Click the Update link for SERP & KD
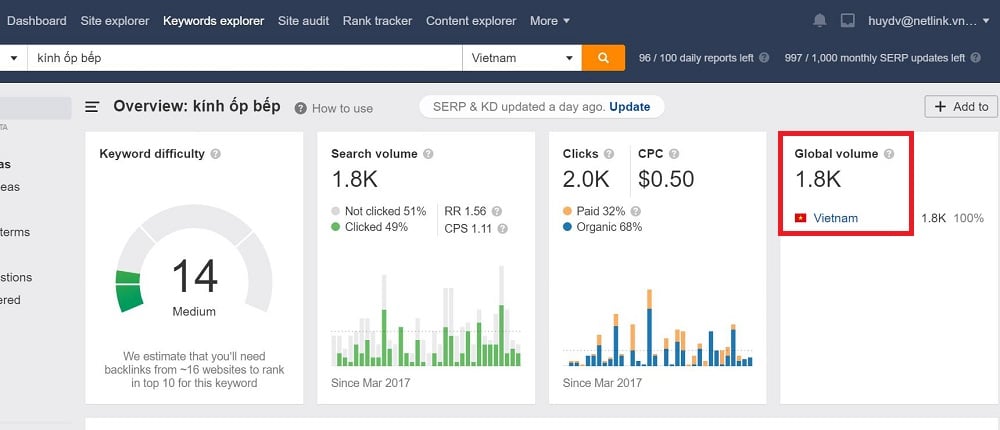The image size is (1000, 430). pos(629,107)
